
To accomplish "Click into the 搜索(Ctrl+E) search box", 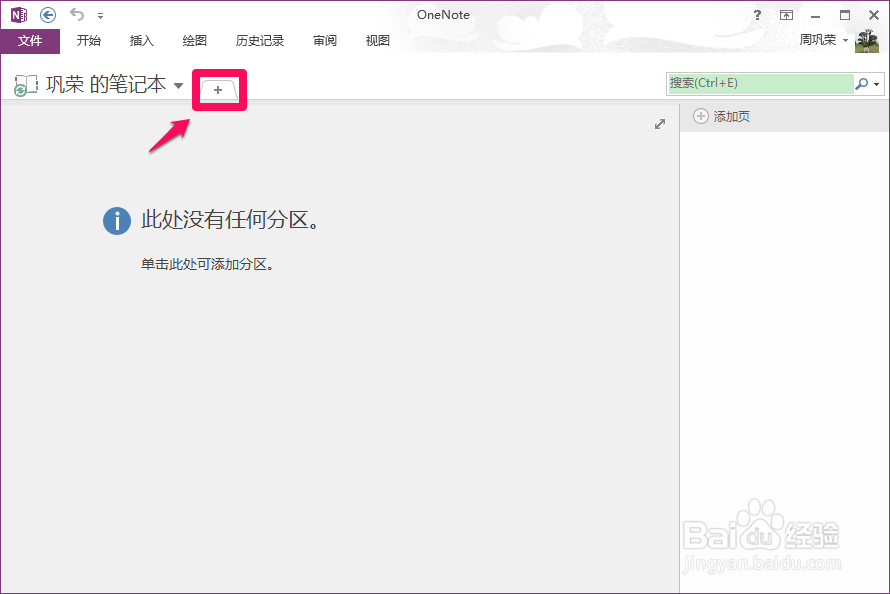I will pos(760,83).
